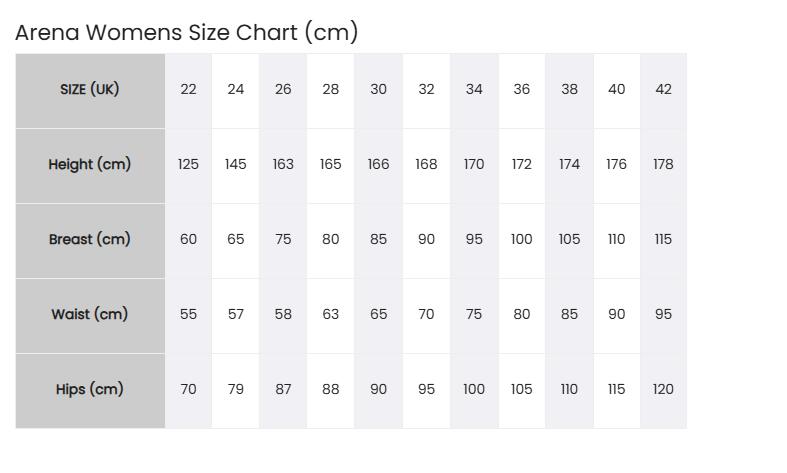Click UK size 36 cell
787x473 pixels.
[521, 91]
